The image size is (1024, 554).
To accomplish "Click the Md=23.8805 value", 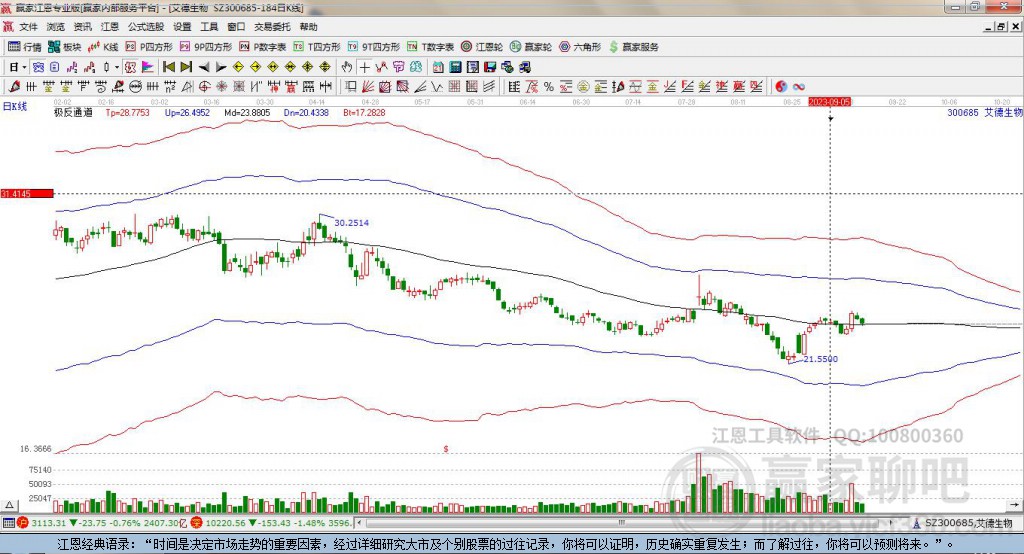I will pyautogui.click(x=247, y=112).
